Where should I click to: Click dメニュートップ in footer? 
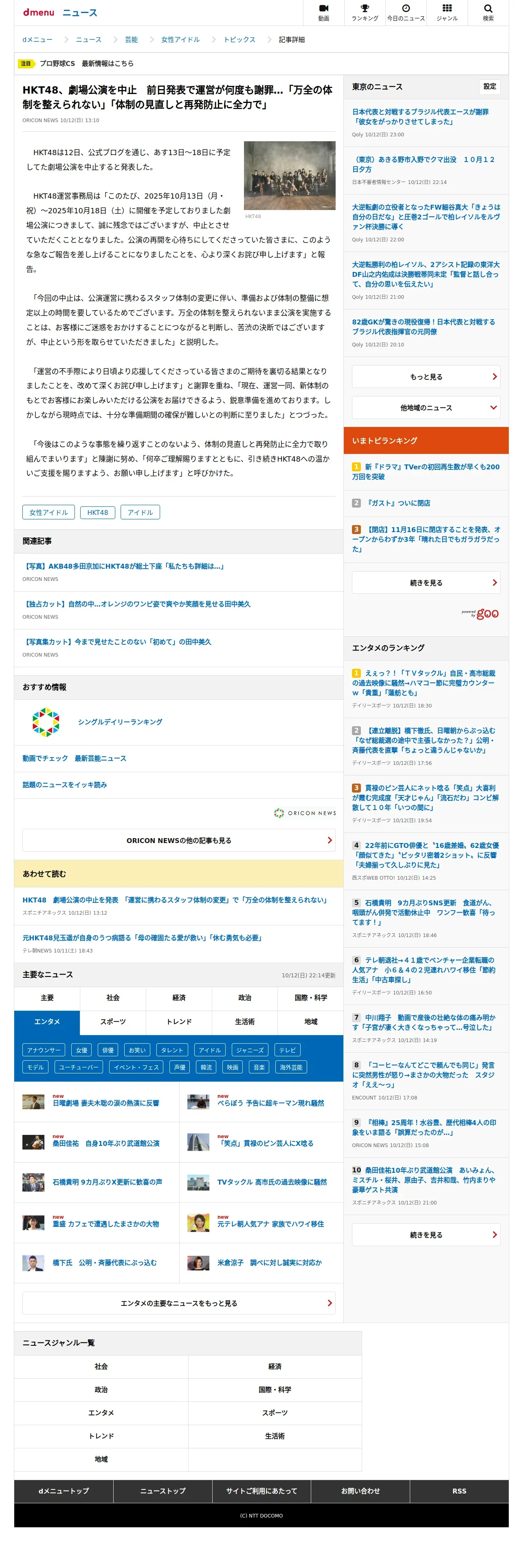click(64, 1491)
